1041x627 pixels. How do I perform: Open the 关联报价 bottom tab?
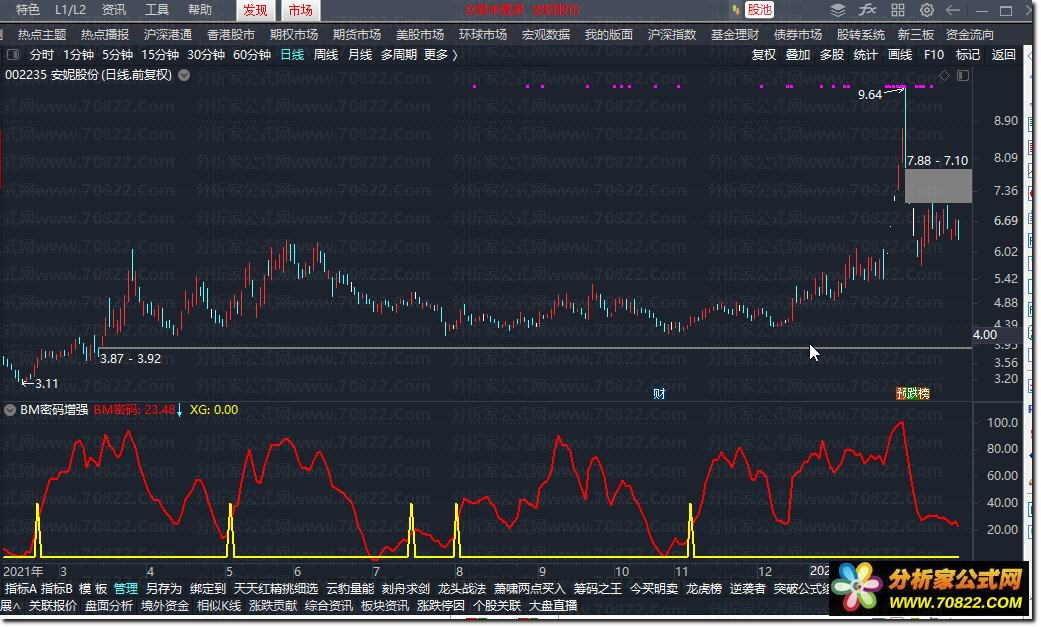(x=53, y=606)
